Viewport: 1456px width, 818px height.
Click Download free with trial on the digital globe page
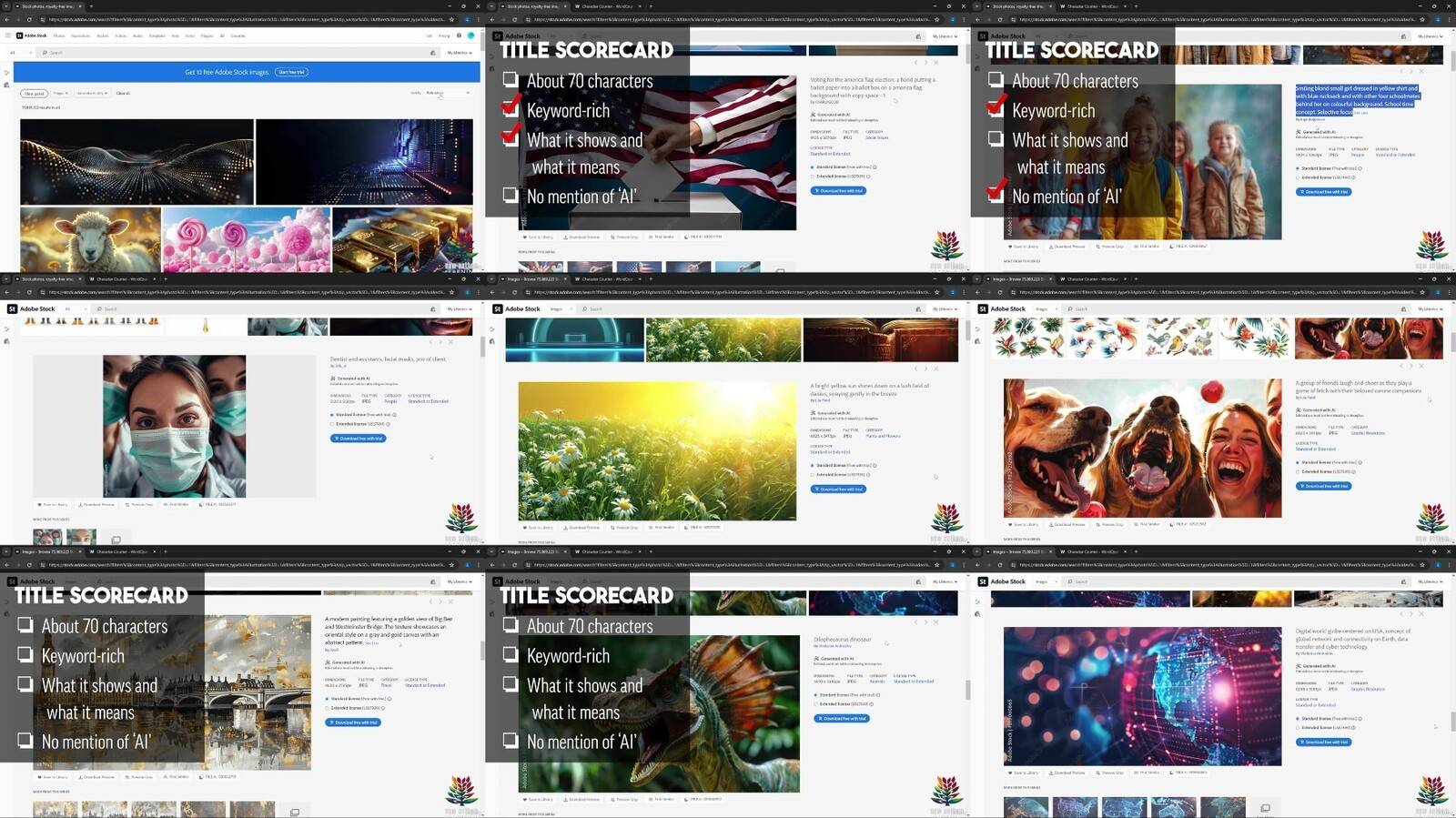tap(1323, 742)
